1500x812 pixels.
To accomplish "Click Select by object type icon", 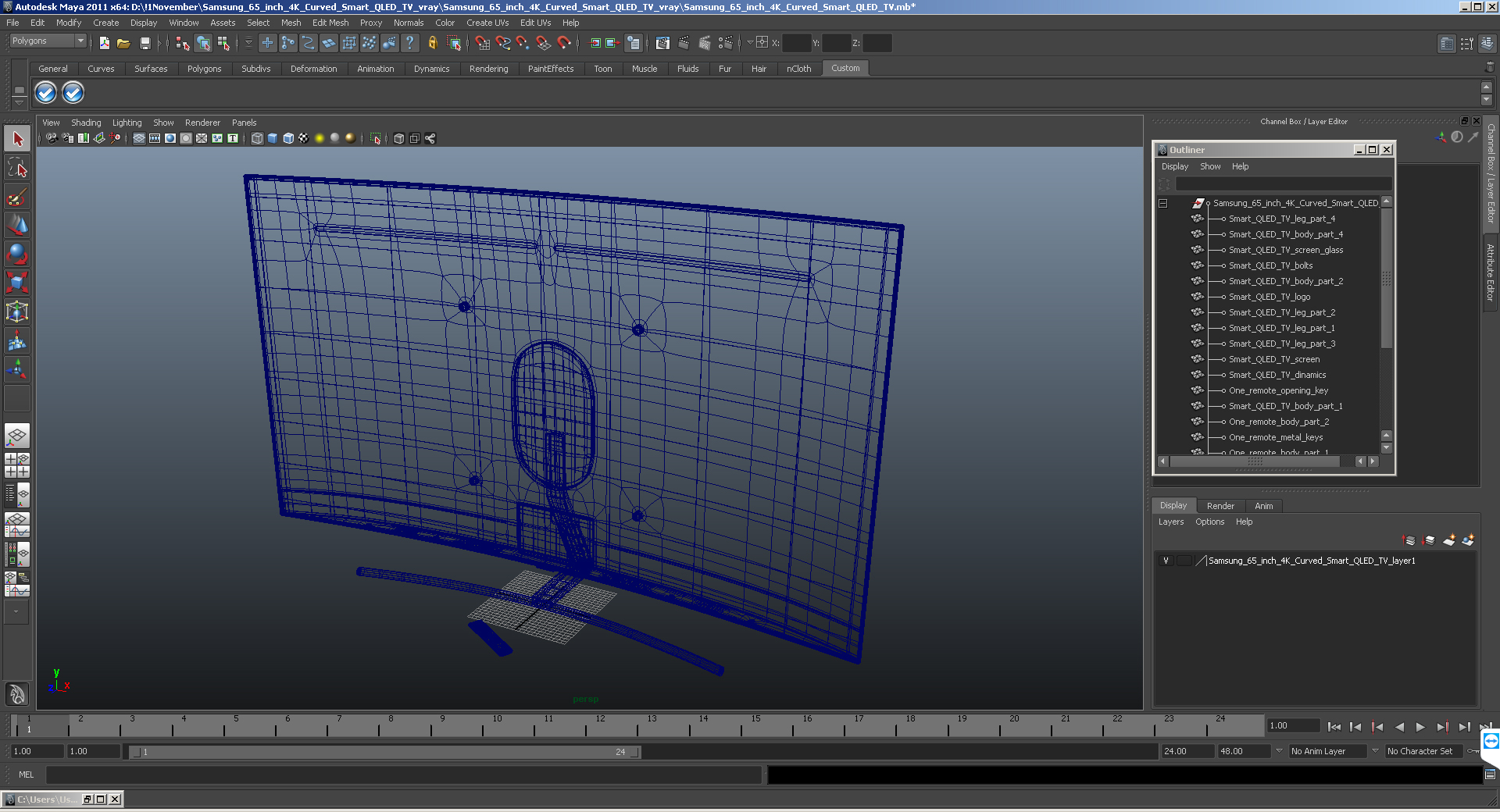I will click(x=203, y=43).
